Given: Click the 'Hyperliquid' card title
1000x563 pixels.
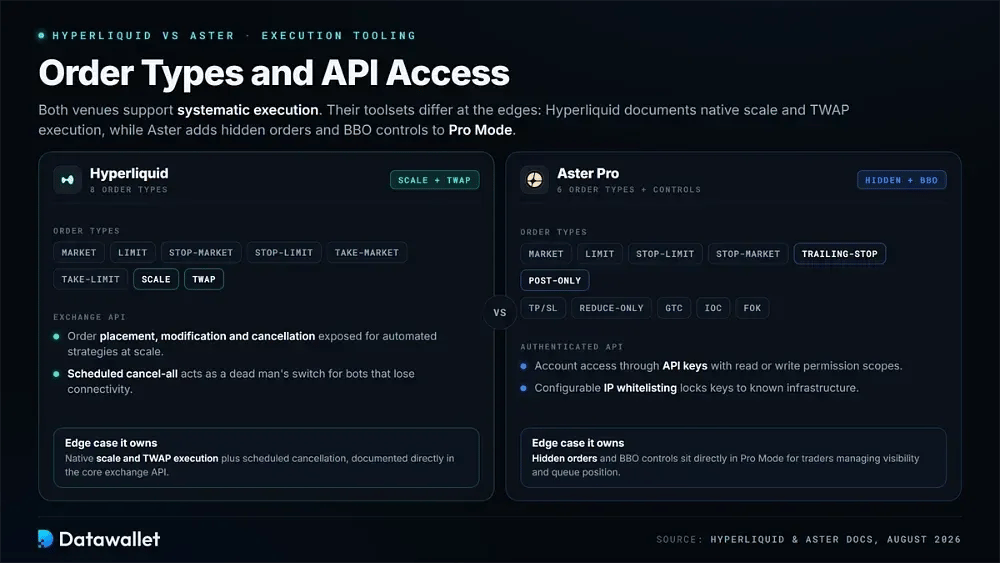Looking at the screenshot, I should coord(129,173).
